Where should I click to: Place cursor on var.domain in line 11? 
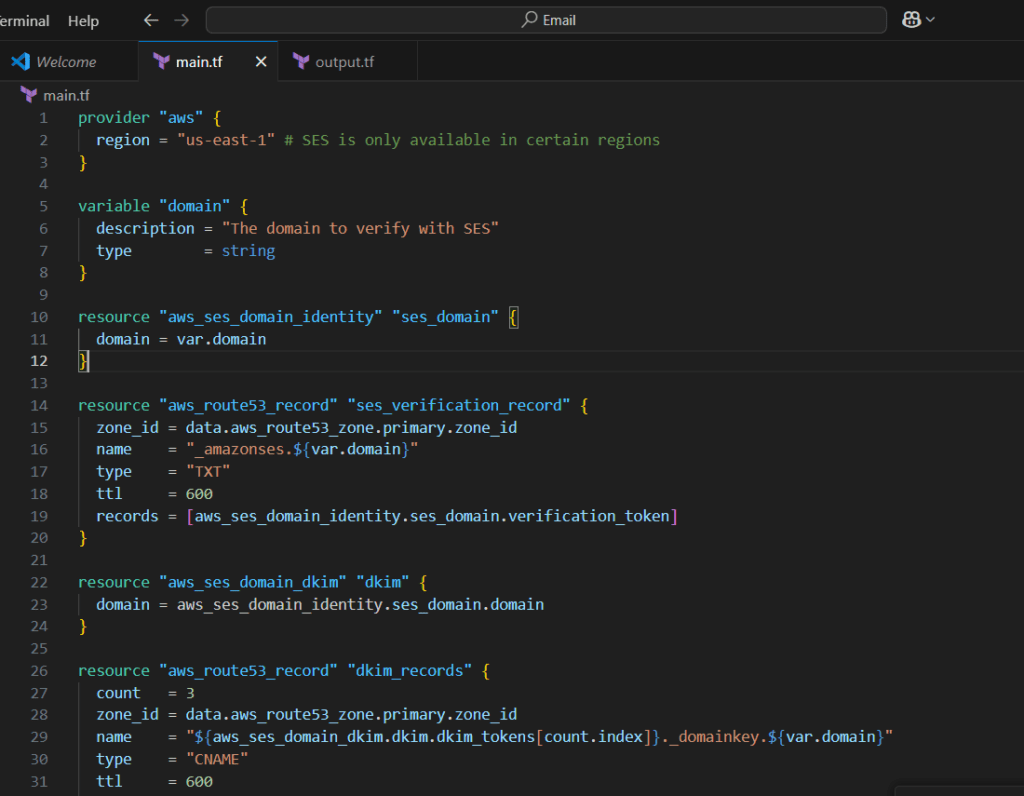221,339
